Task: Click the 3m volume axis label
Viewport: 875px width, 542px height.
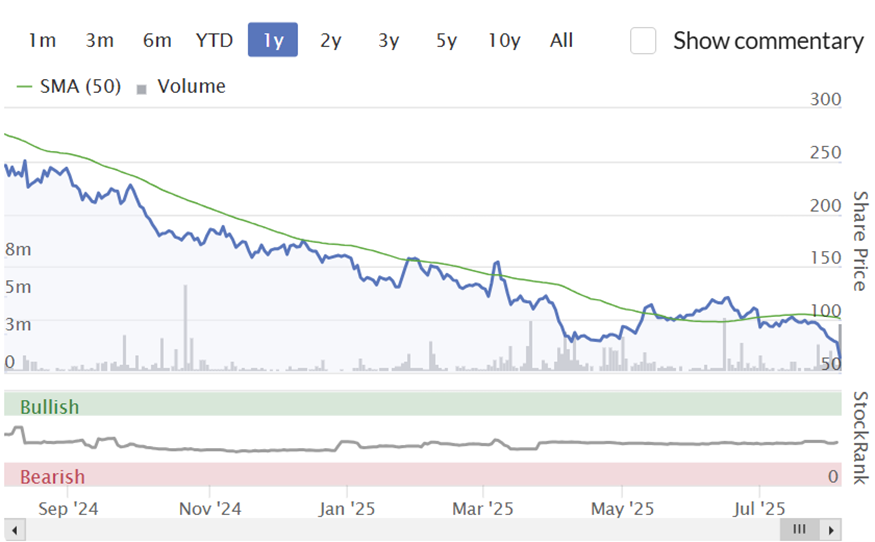Action: 18,324
